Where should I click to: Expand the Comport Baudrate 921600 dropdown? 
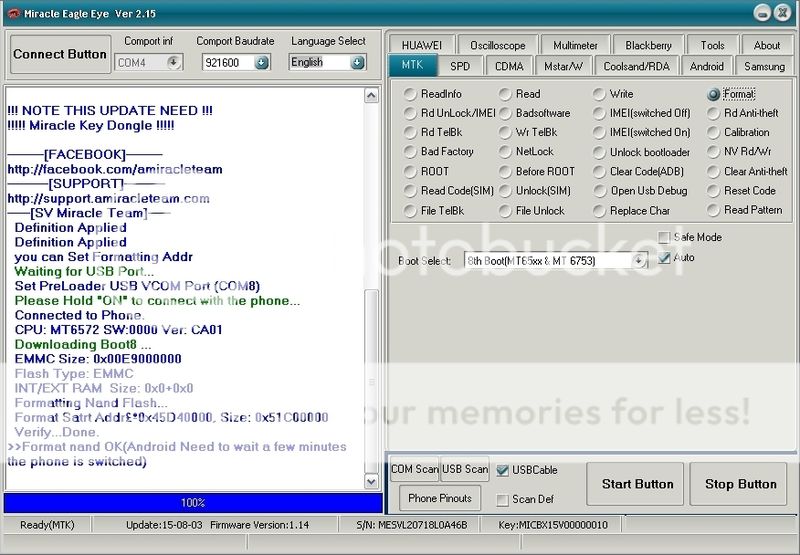pos(262,63)
